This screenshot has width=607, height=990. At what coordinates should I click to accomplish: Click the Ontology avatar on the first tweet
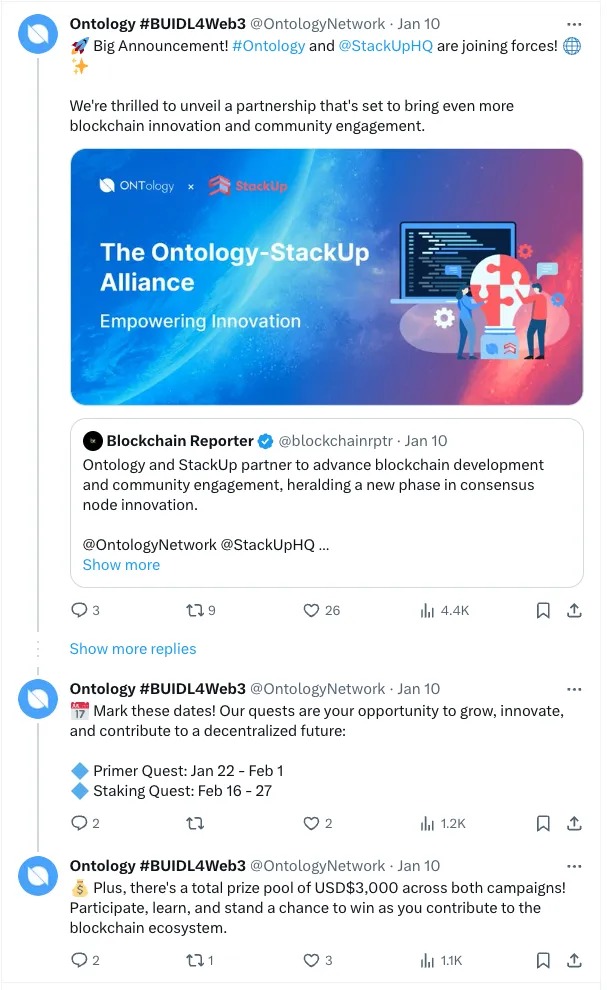click(x=38, y=34)
